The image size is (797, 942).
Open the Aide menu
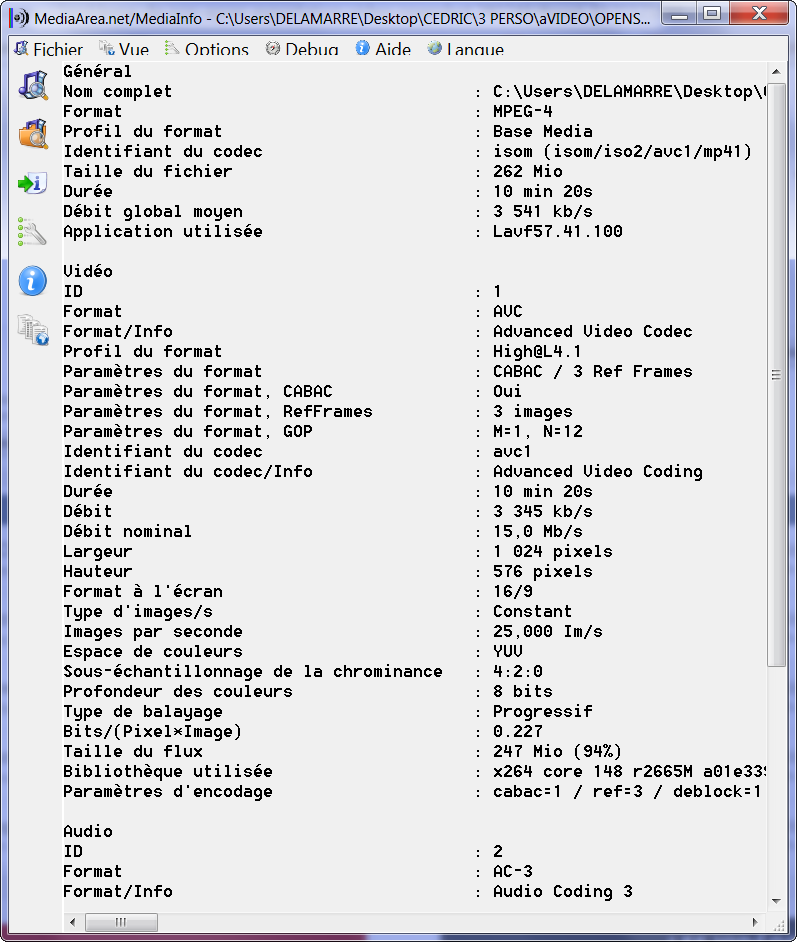[x=383, y=50]
